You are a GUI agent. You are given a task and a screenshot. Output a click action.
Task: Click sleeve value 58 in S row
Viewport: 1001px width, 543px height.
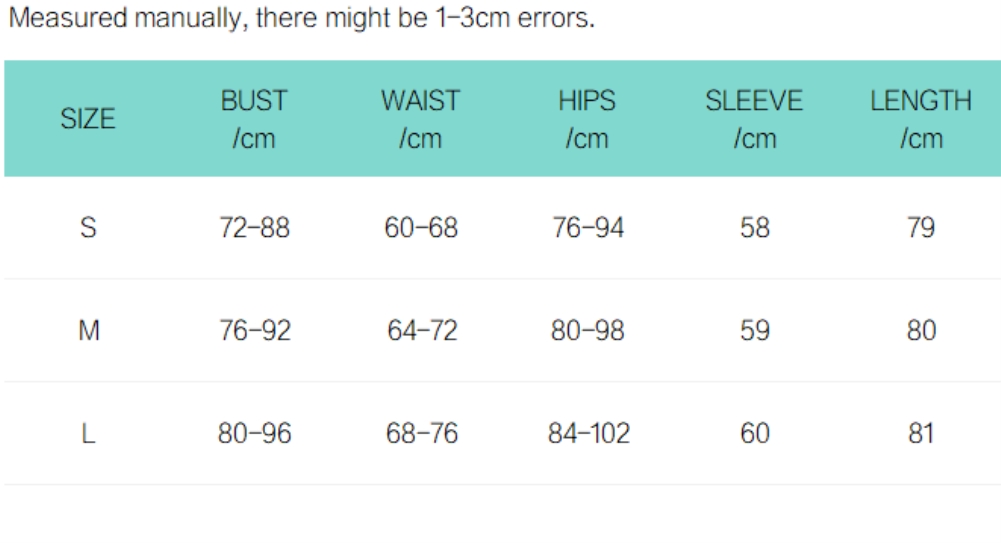click(755, 228)
